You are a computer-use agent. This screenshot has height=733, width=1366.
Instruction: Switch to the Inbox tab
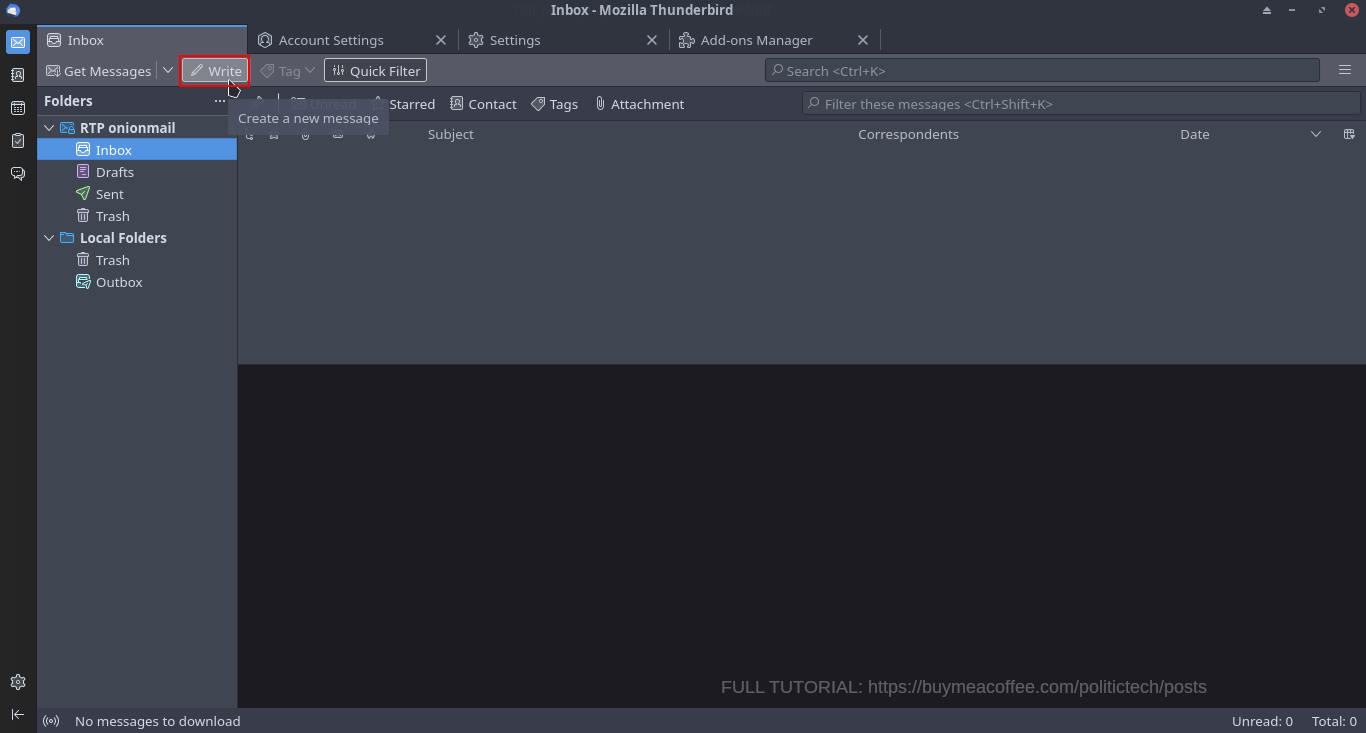(x=142, y=40)
